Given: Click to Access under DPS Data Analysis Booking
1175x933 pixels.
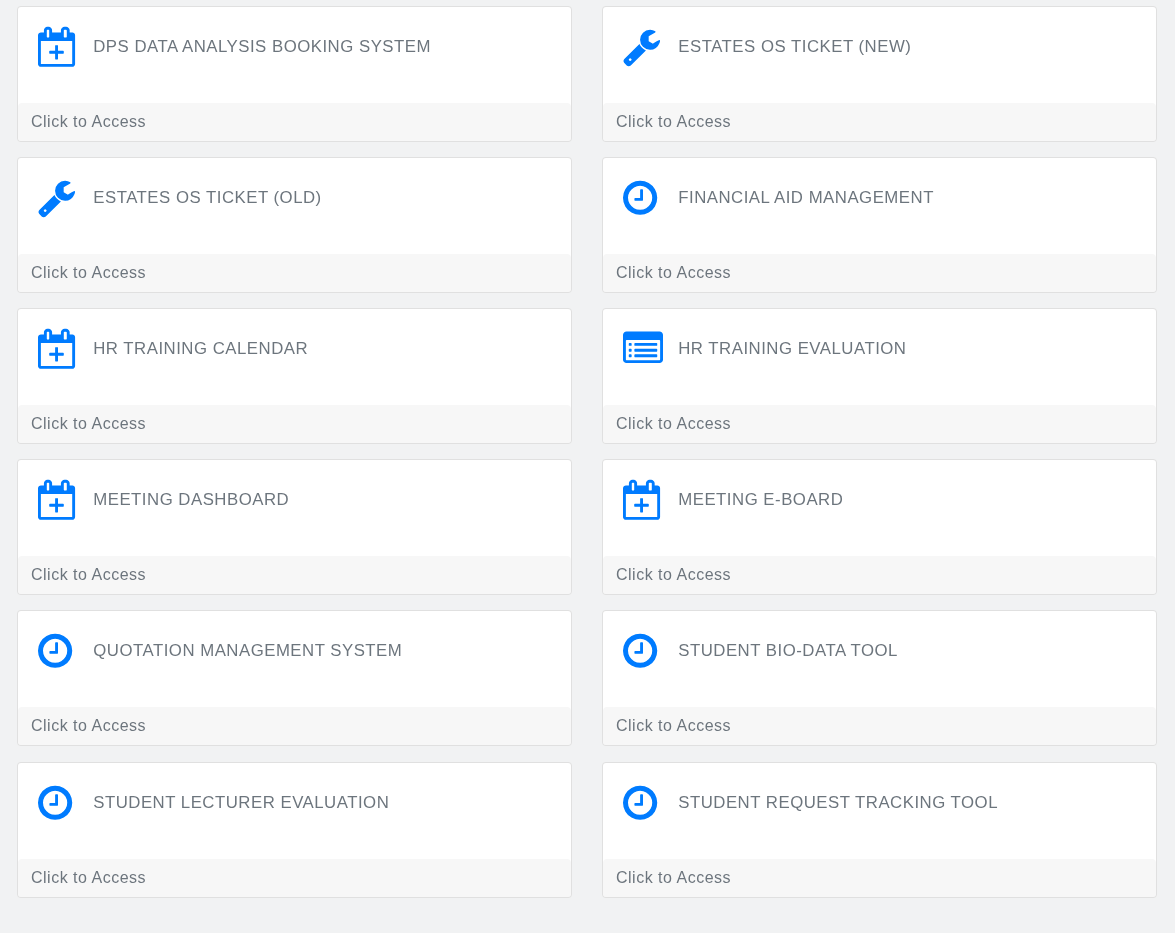Looking at the screenshot, I should [x=88, y=121].
